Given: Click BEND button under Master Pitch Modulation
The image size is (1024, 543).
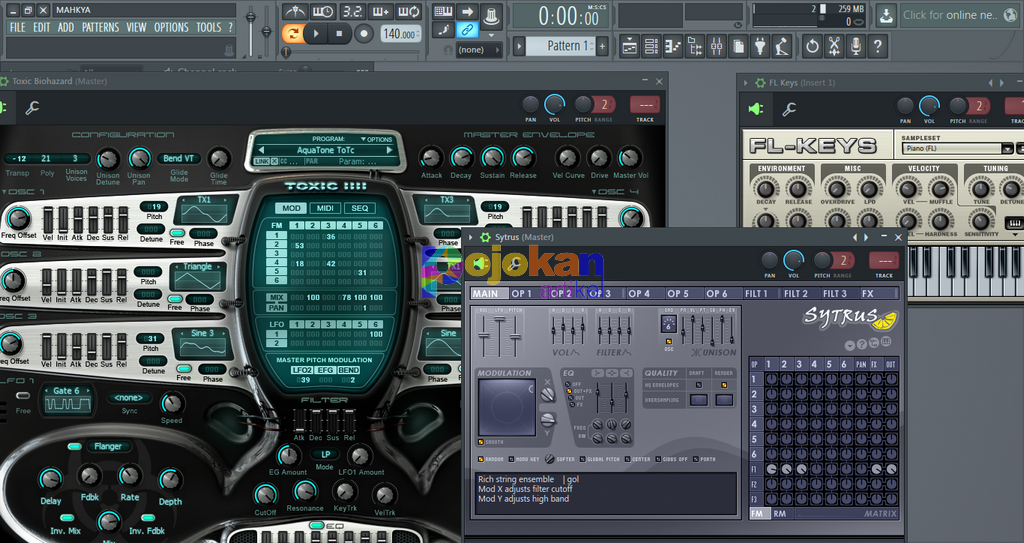Looking at the screenshot, I should click(x=348, y=370).
